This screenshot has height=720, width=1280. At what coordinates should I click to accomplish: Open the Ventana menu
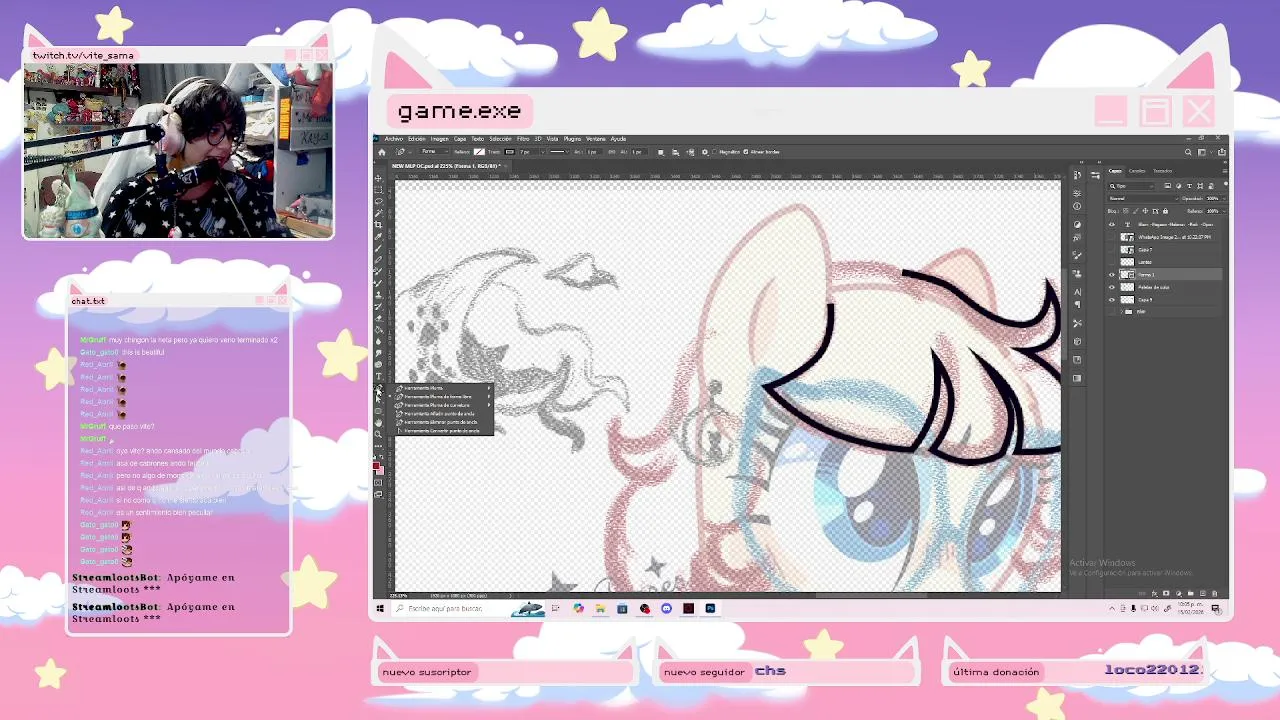pos(595,139)
